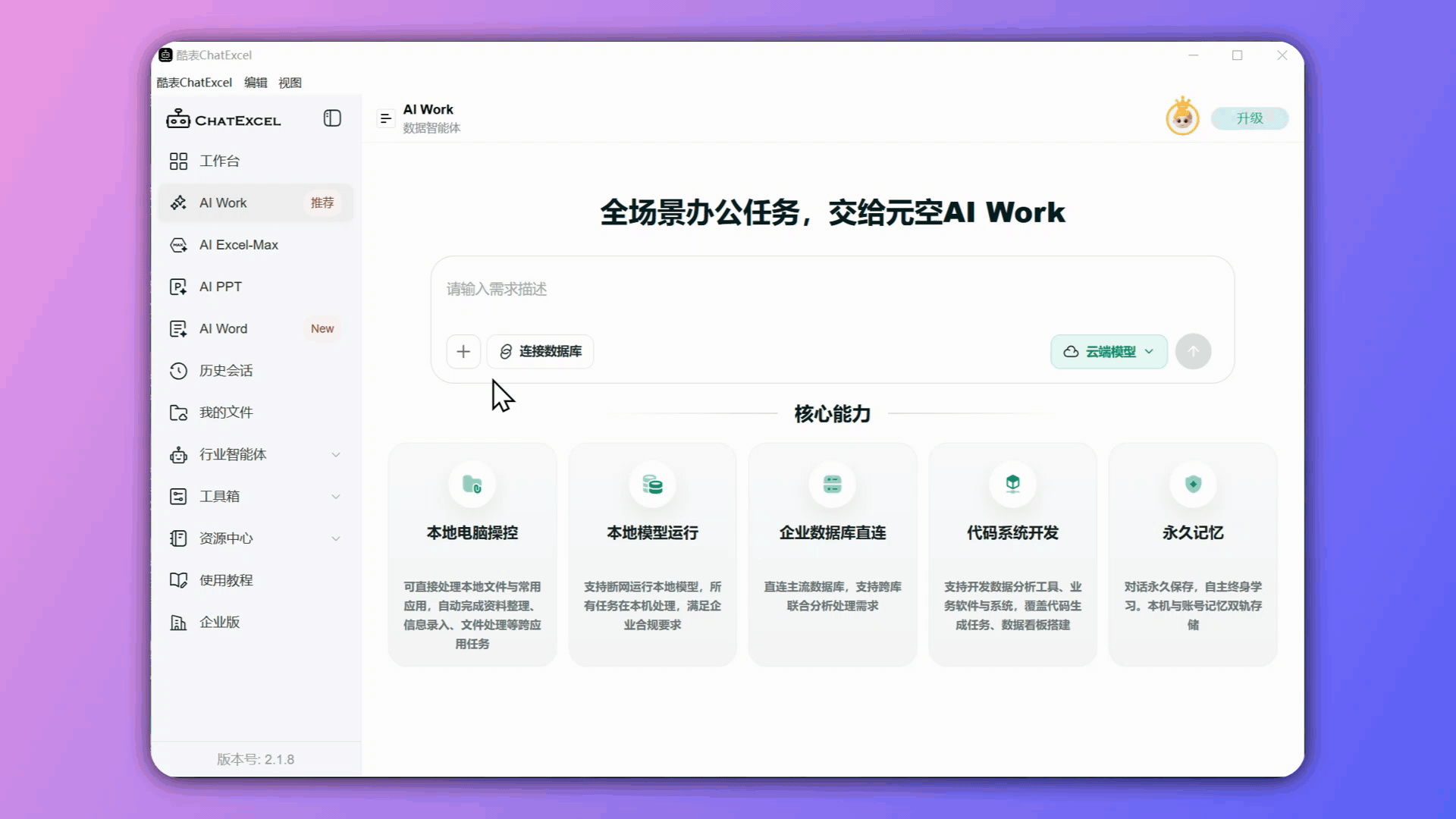Click the 行业智能体 robot icon

pos(178,454)
